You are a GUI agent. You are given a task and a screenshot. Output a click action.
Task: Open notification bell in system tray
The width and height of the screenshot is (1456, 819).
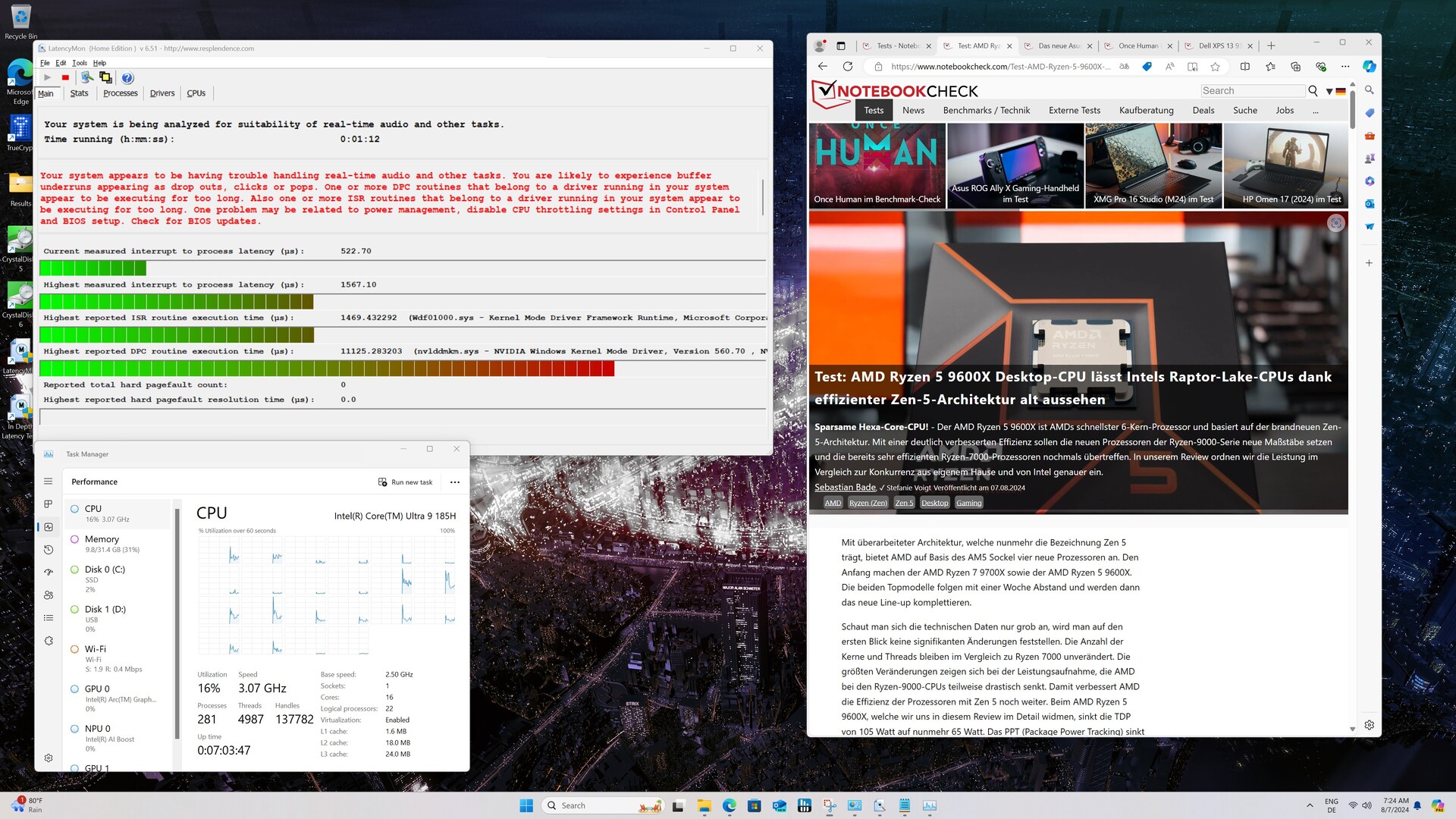pos(1417,805)
